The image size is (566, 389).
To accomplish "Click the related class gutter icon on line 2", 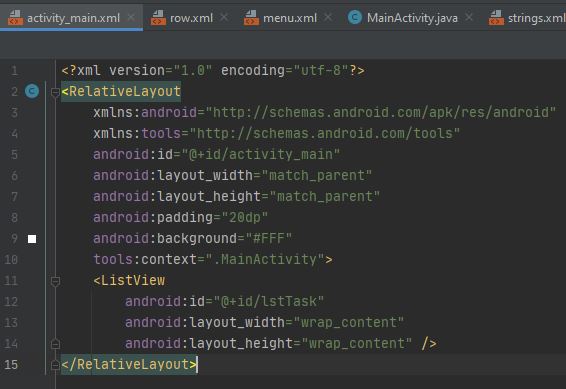I will (x=32, y=91).
